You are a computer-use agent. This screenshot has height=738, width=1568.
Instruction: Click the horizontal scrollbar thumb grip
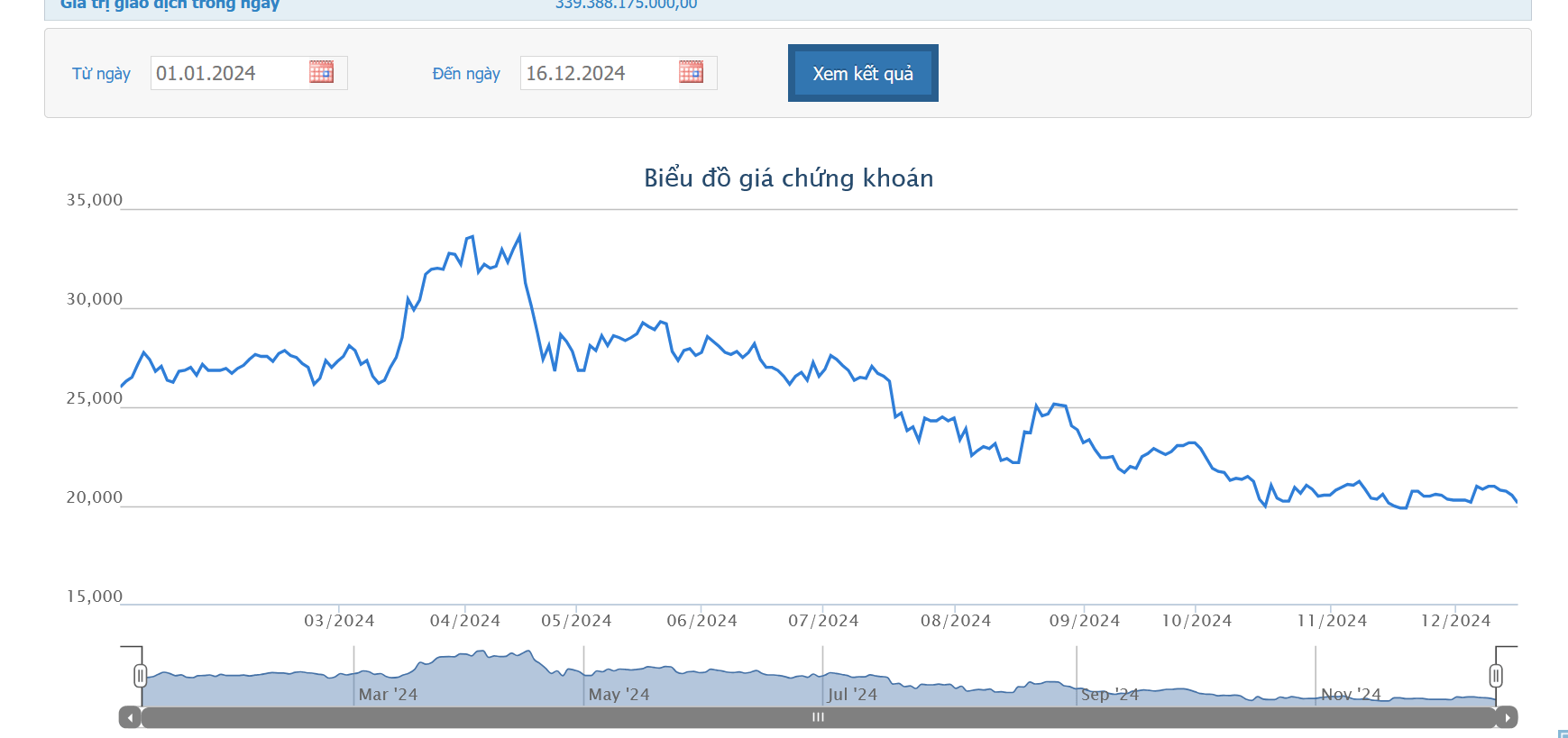click(x=818, y=717)
